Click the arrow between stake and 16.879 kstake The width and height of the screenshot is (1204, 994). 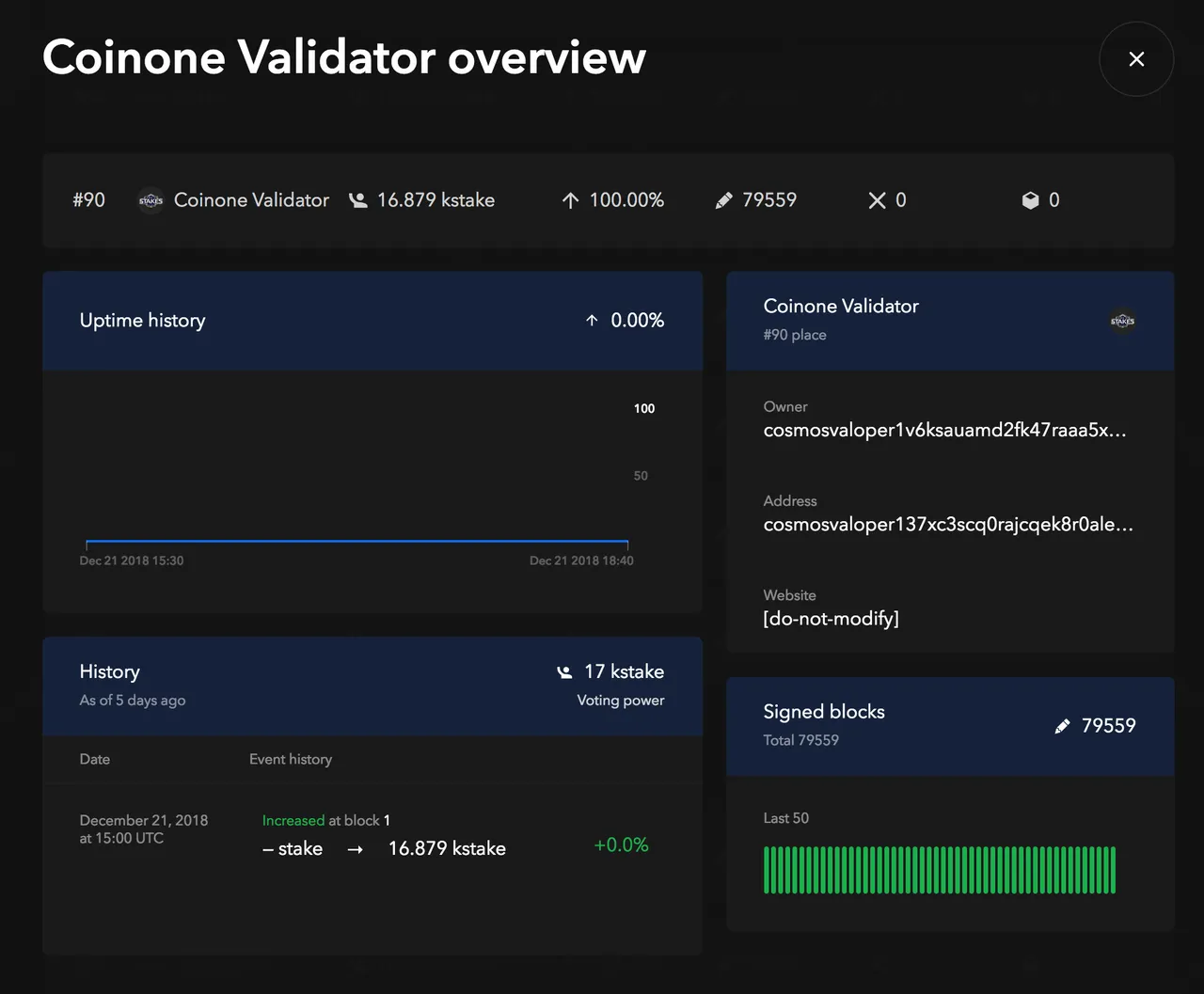tap(355, 849)
